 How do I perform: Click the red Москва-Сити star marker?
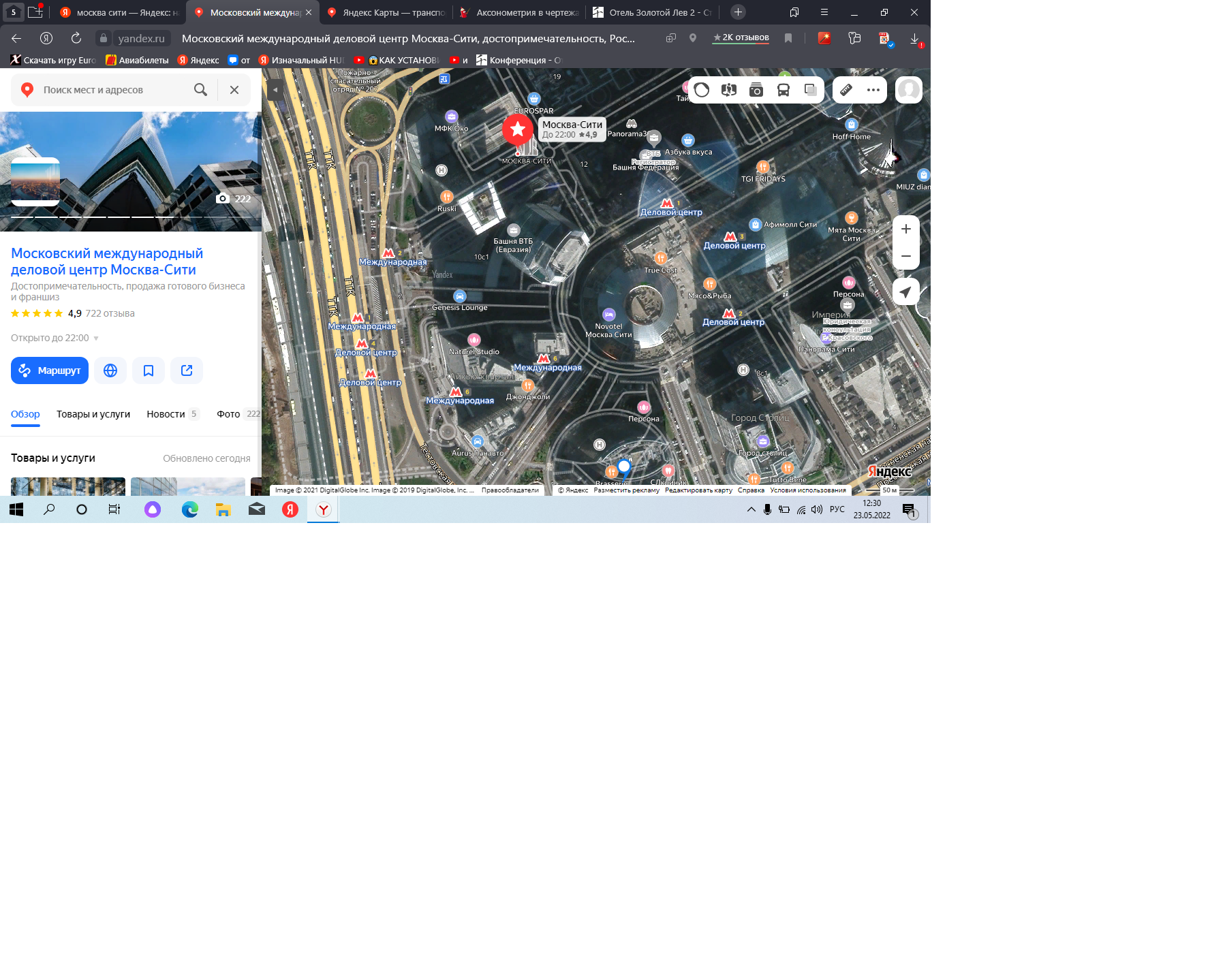click(x=518, y=129)
